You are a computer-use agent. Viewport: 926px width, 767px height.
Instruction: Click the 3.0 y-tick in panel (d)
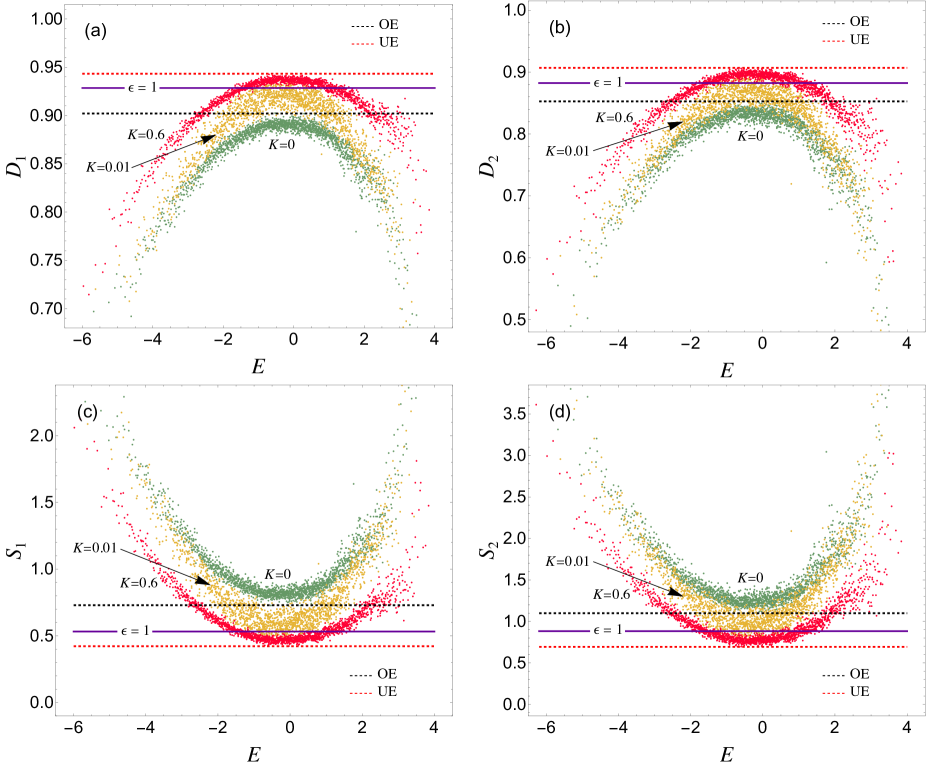pyautogui.click(x=515, y=455)
